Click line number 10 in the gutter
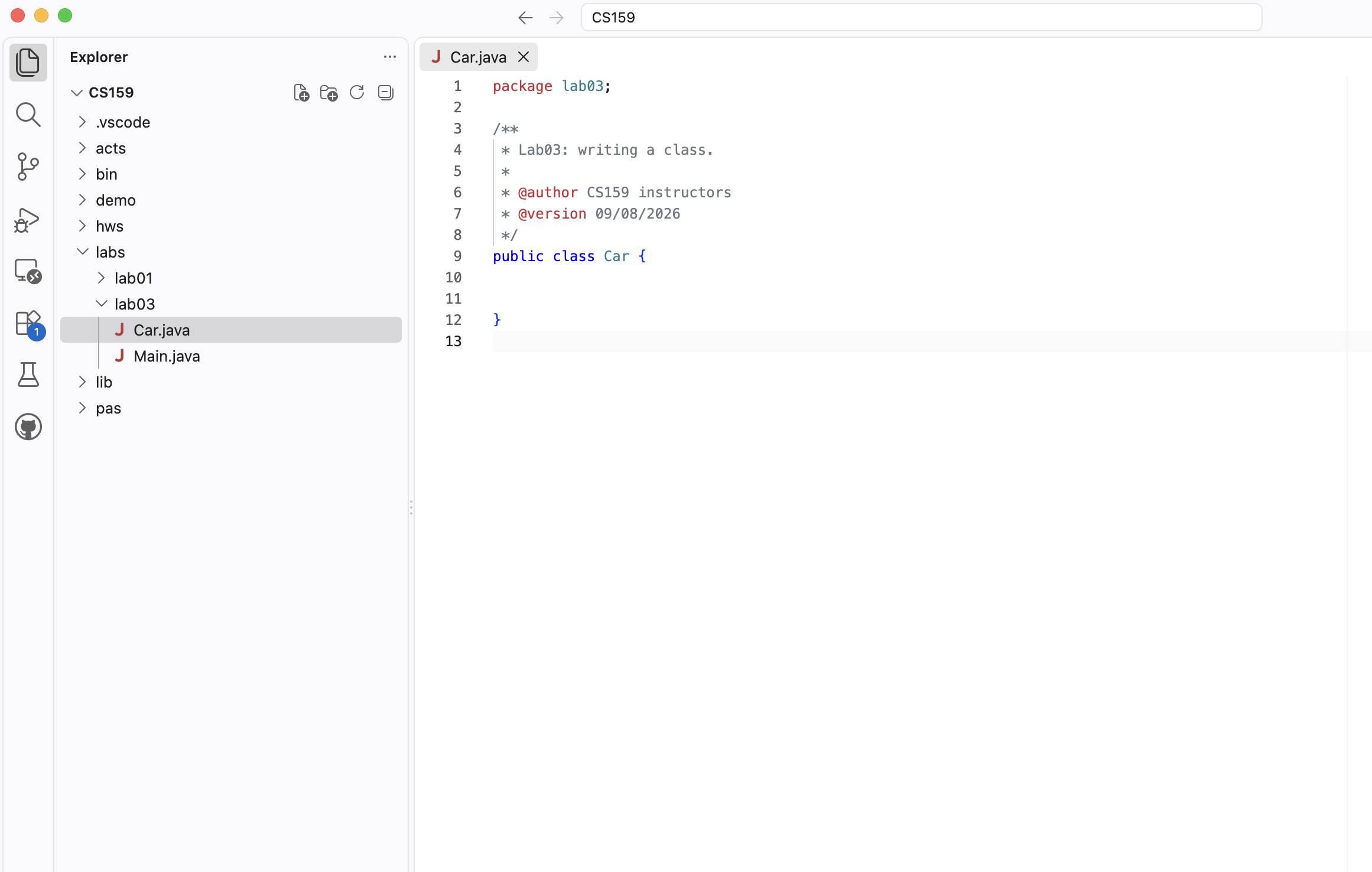Viewport: 1372px width, 872px height. [453, 278]
